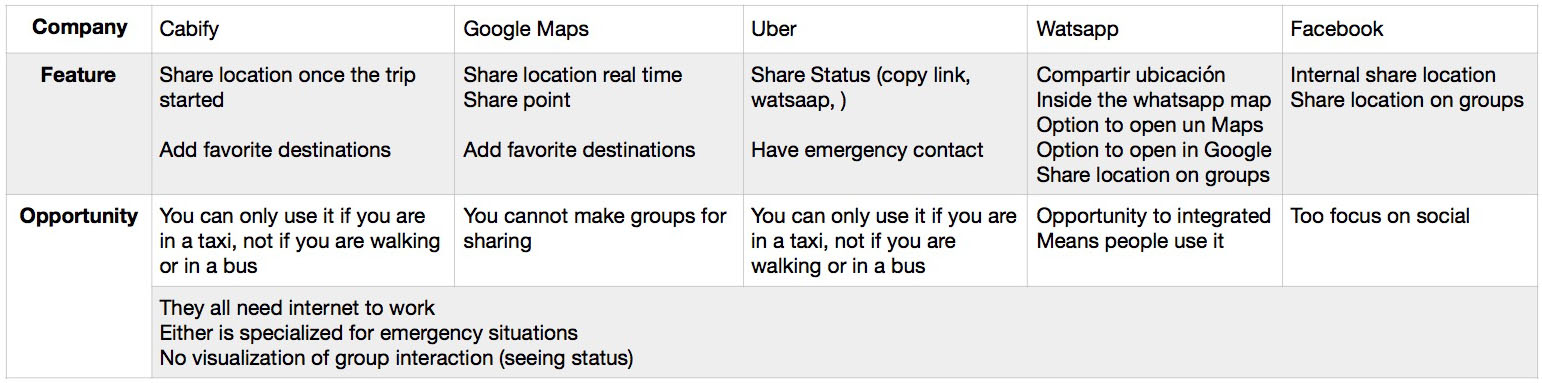
Task: Select the 'Too focus on social' cell
Action: [x=1410, y=241]
